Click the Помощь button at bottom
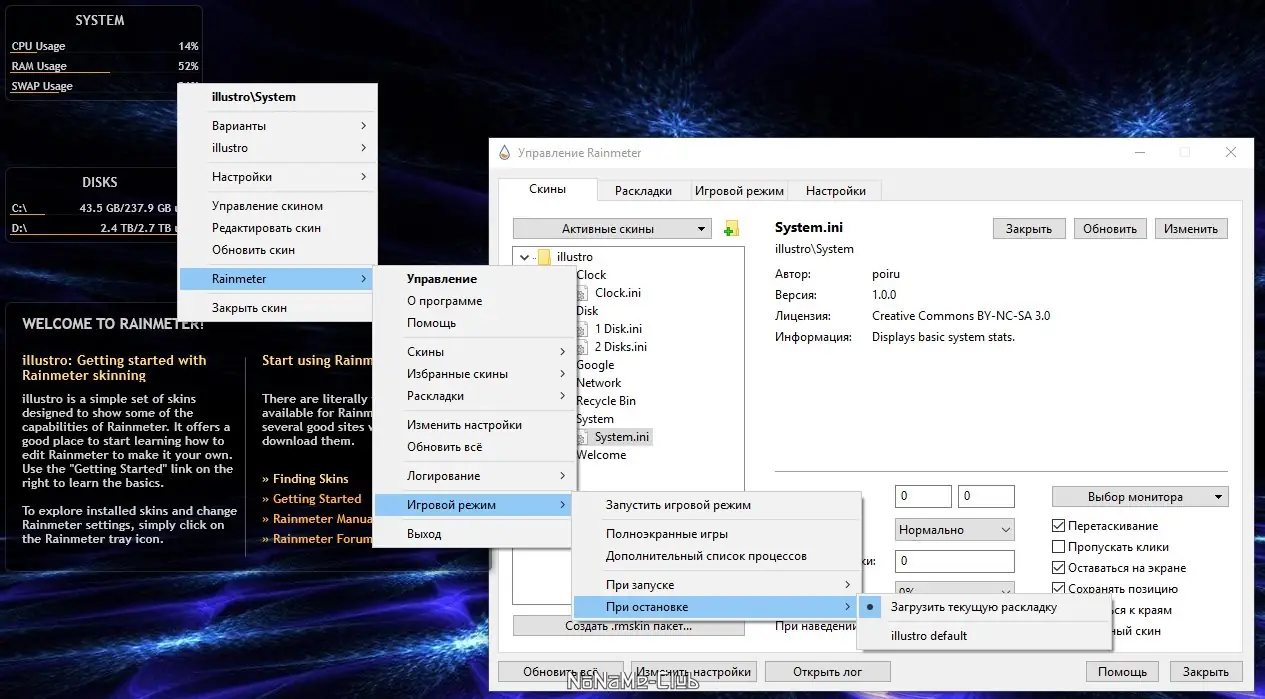 click(x=1121, y=672)
